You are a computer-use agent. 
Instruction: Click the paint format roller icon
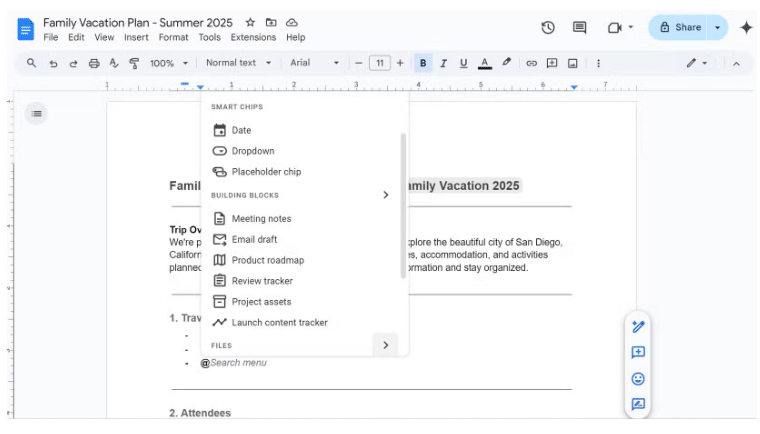134,63
